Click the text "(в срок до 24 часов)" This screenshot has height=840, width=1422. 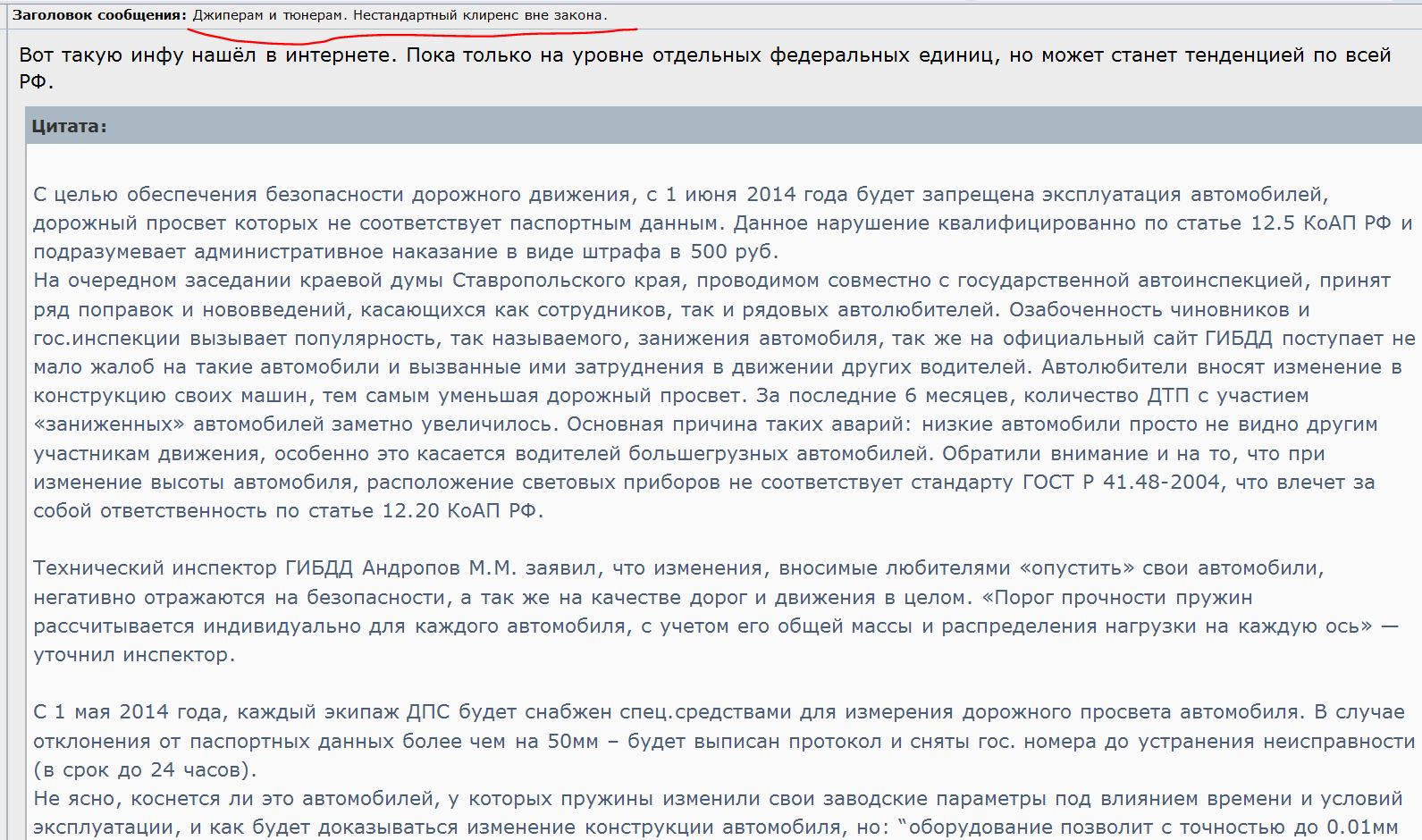pos(145,769)
